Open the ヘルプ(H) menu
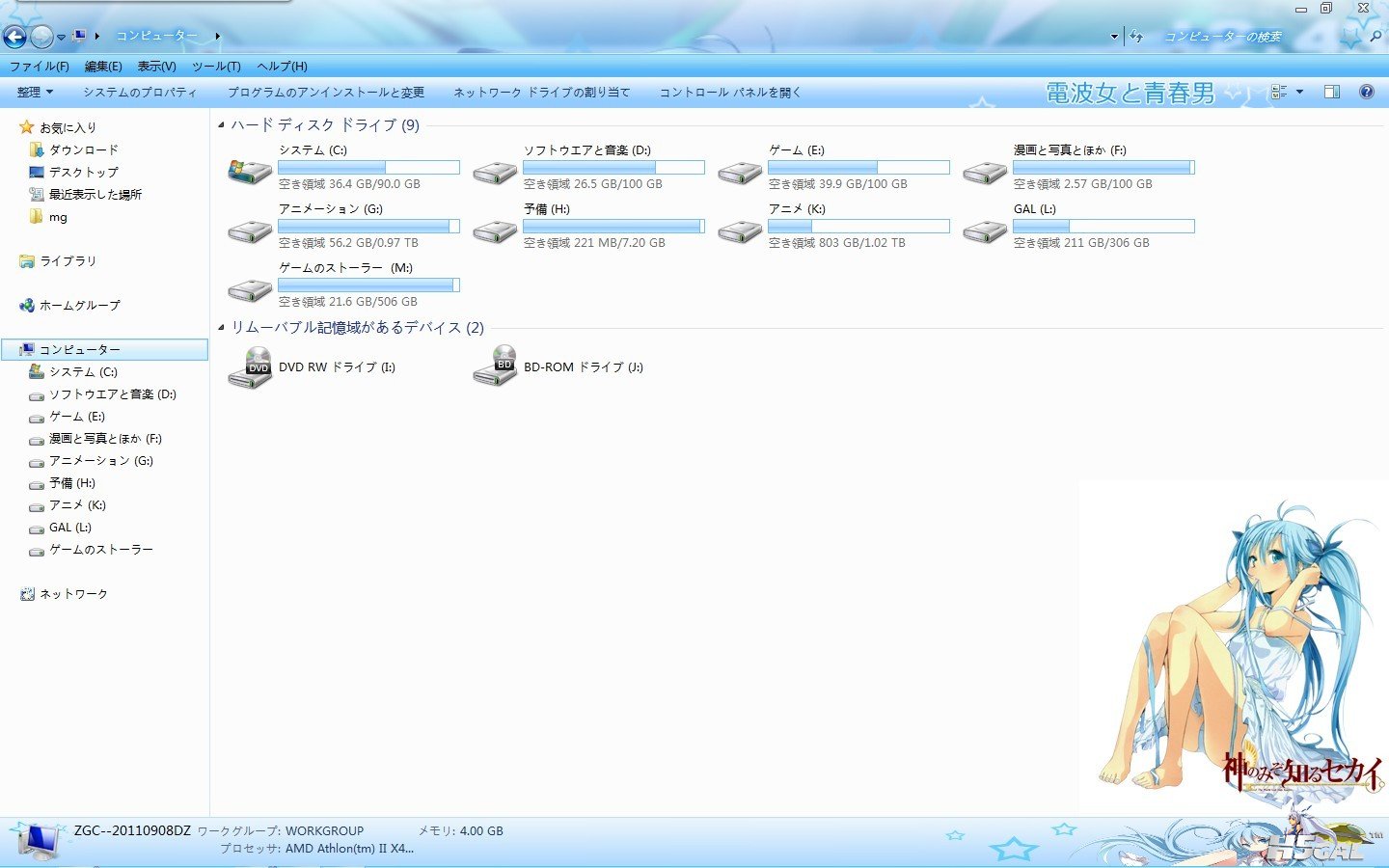The height and width of the screenshot is (868, 1389). pyautogui.click(x=282, y=67)
